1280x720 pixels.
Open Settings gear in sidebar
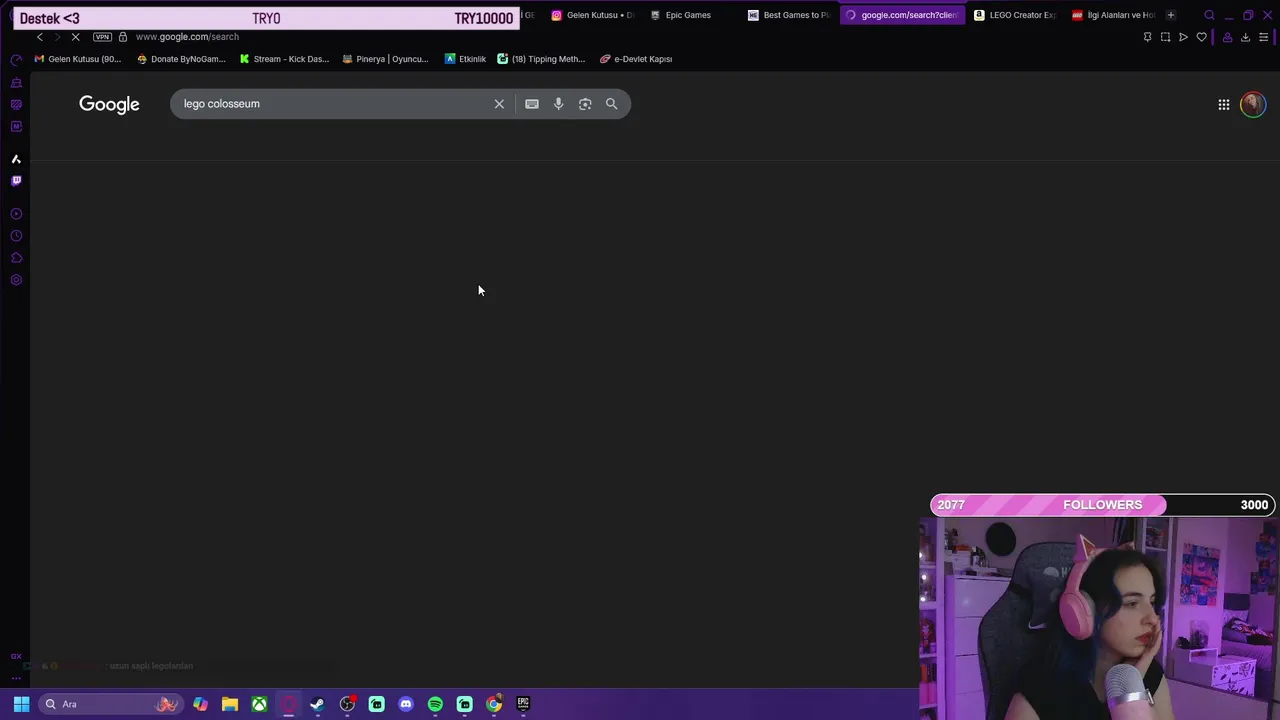click(x=16, y=280)
